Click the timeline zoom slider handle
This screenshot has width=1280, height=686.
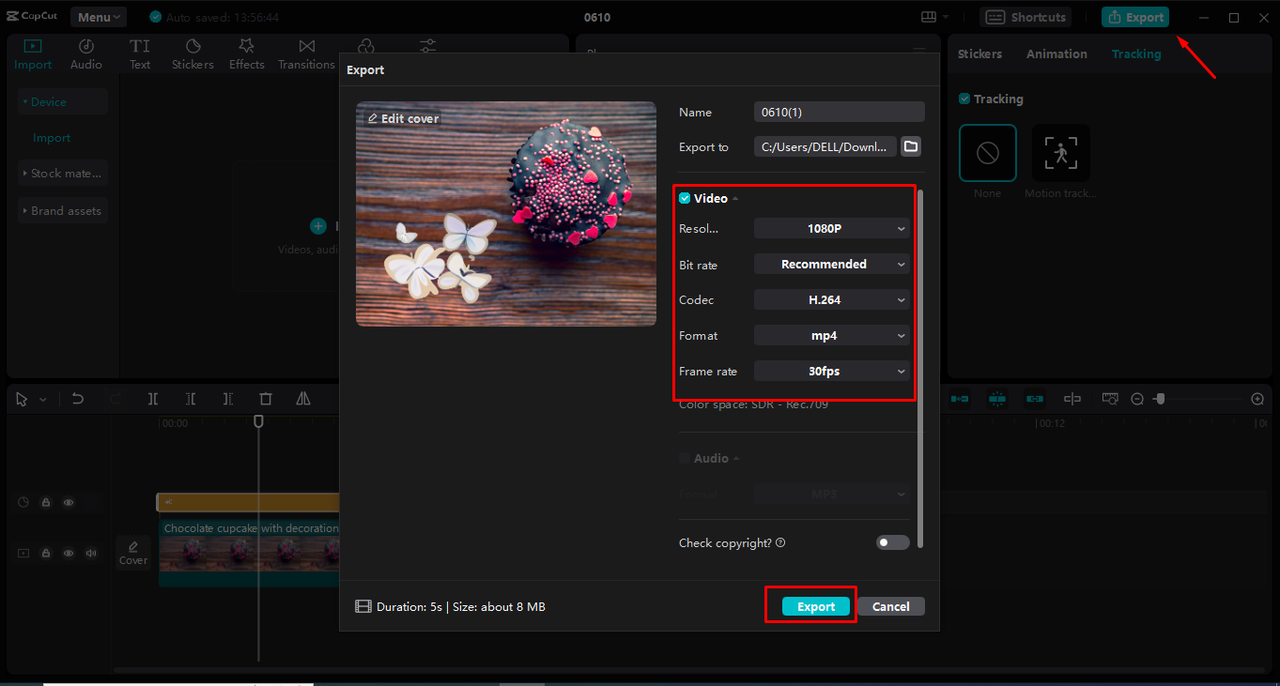[1160, 399]
